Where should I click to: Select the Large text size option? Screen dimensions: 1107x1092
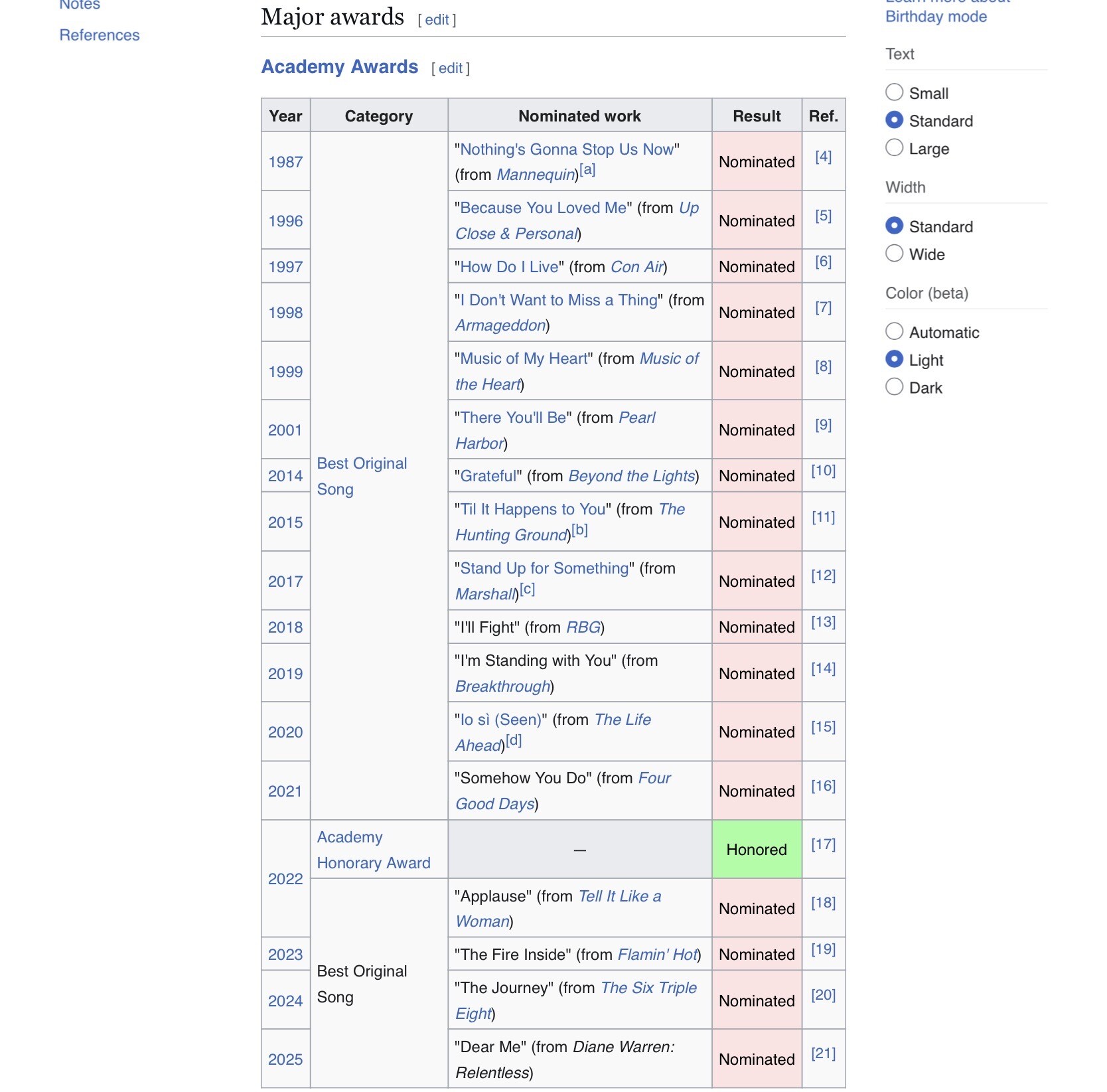[894, 148]
